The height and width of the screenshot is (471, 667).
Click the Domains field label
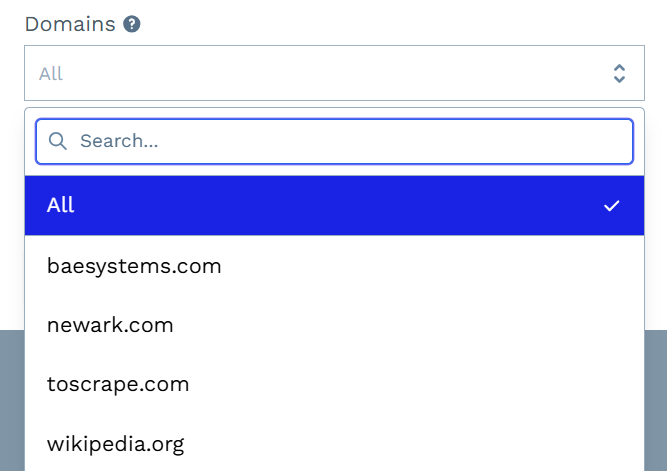click(x=70, y=24)
